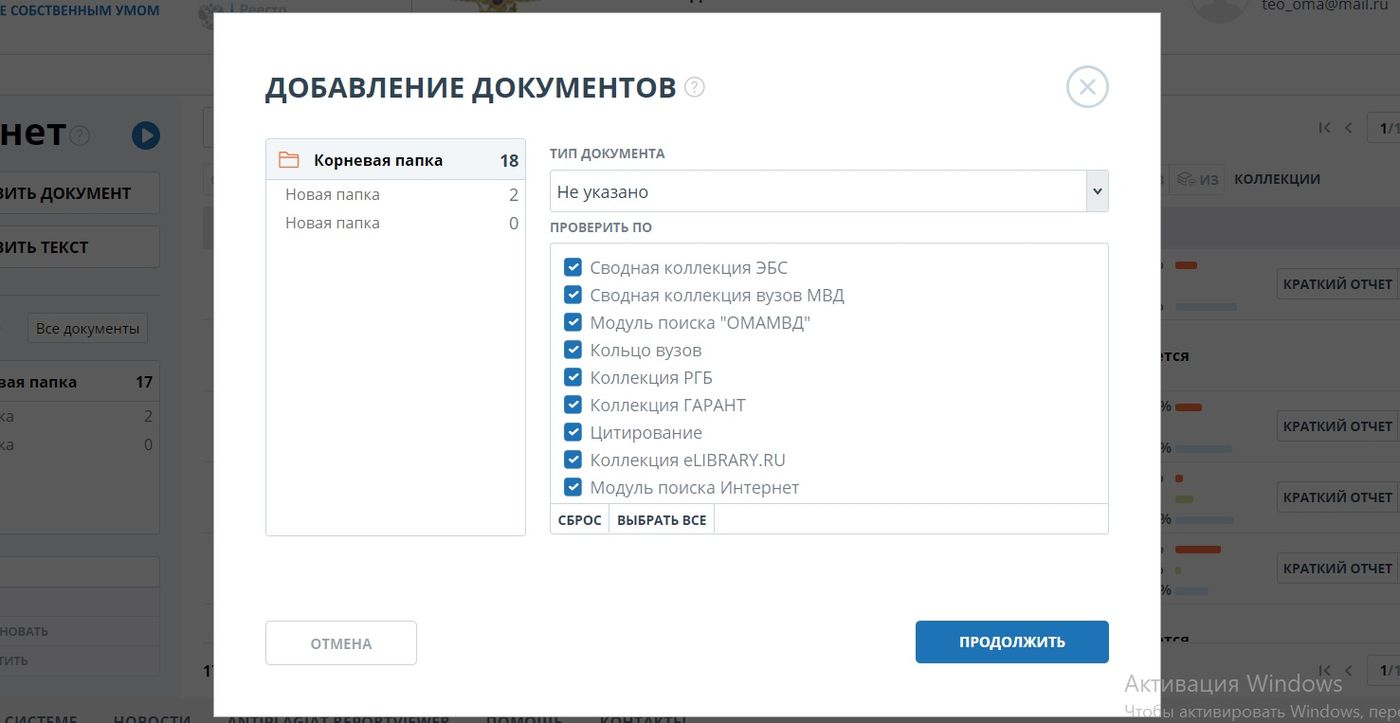Screen dimensions: 1400x723
Task: Select the Корневая папка folder
Action: point(396,160)
